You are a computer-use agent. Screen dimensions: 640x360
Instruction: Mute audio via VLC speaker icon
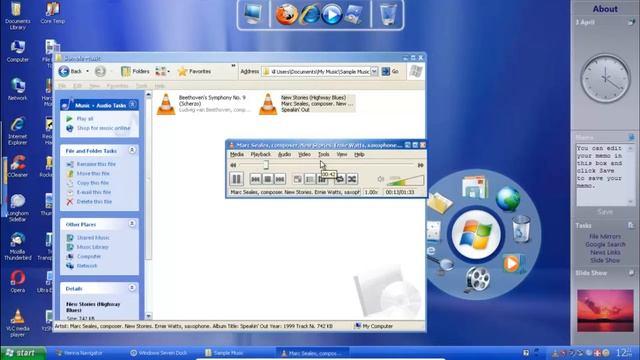[x=380, y=179]
